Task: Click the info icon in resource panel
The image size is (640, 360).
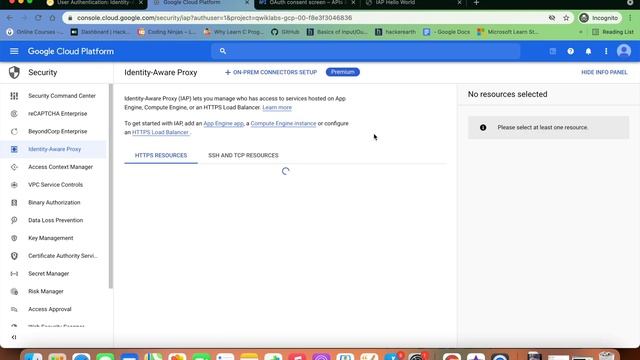Action: pos(483,127)
